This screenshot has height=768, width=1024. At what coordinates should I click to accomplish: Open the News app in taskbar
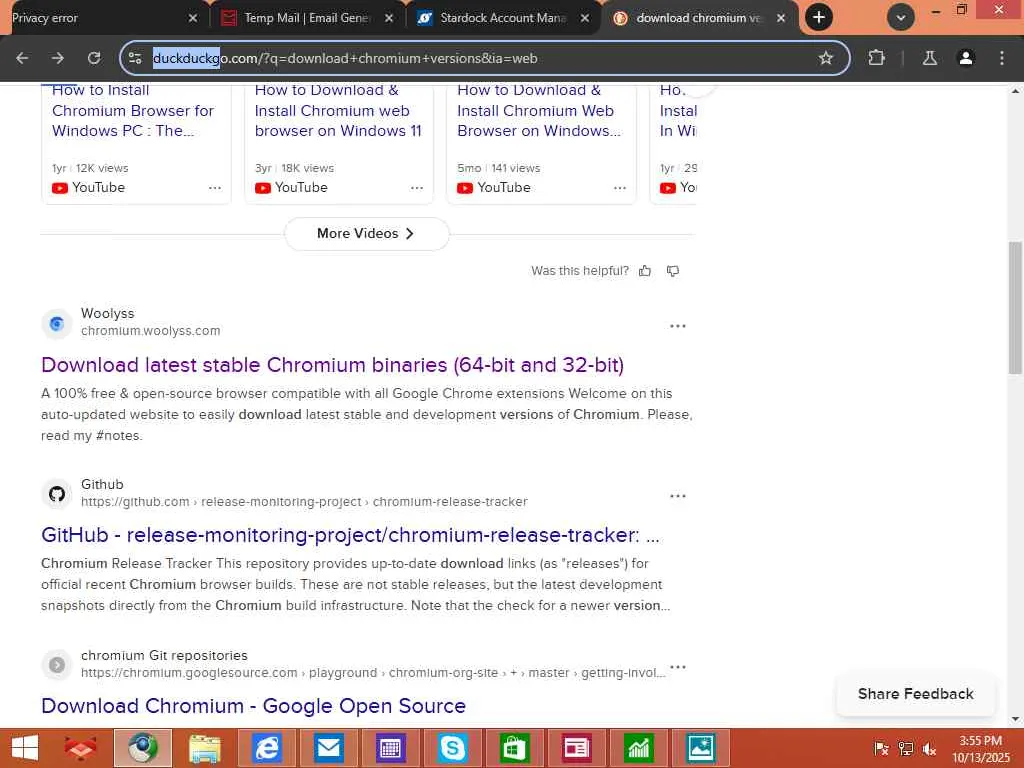(576, 748)
